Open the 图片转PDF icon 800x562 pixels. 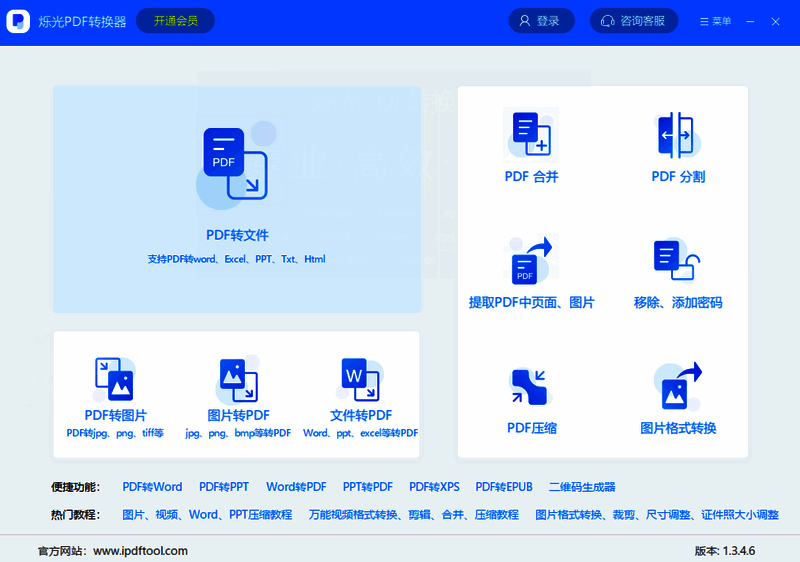(x=238, y=379)
